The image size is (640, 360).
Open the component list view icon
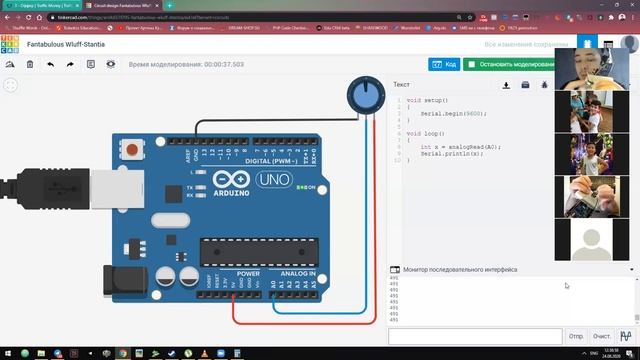point(608,44)
